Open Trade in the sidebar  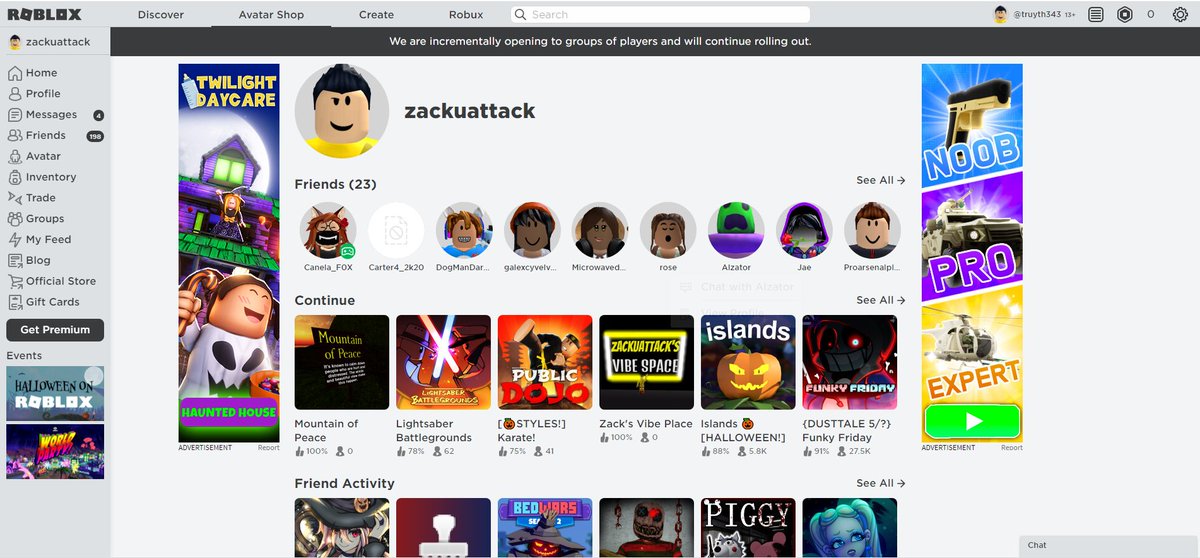pos(32,199)
